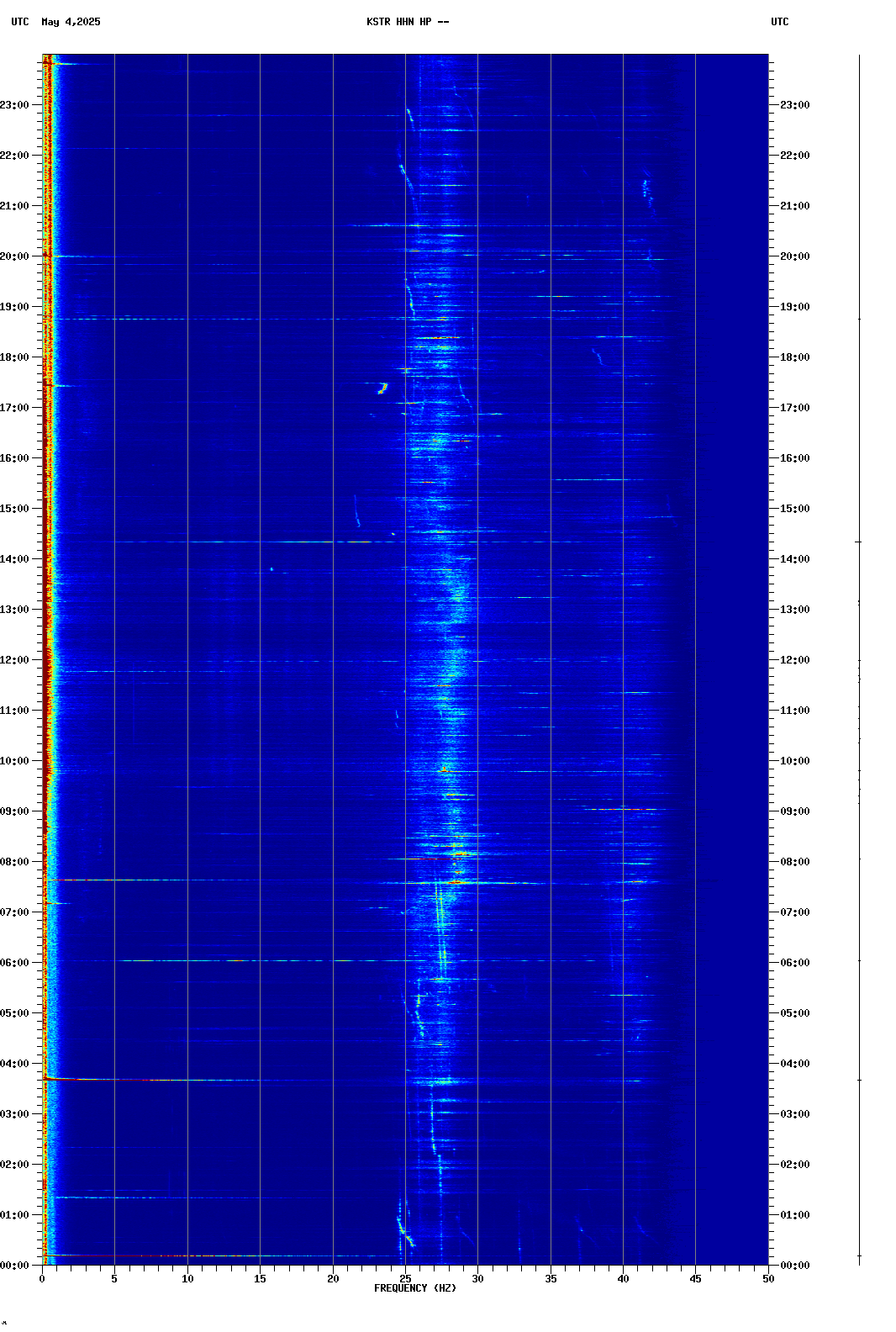
Task: Click the frequency axis label 0
Action: coord(42,1279)
